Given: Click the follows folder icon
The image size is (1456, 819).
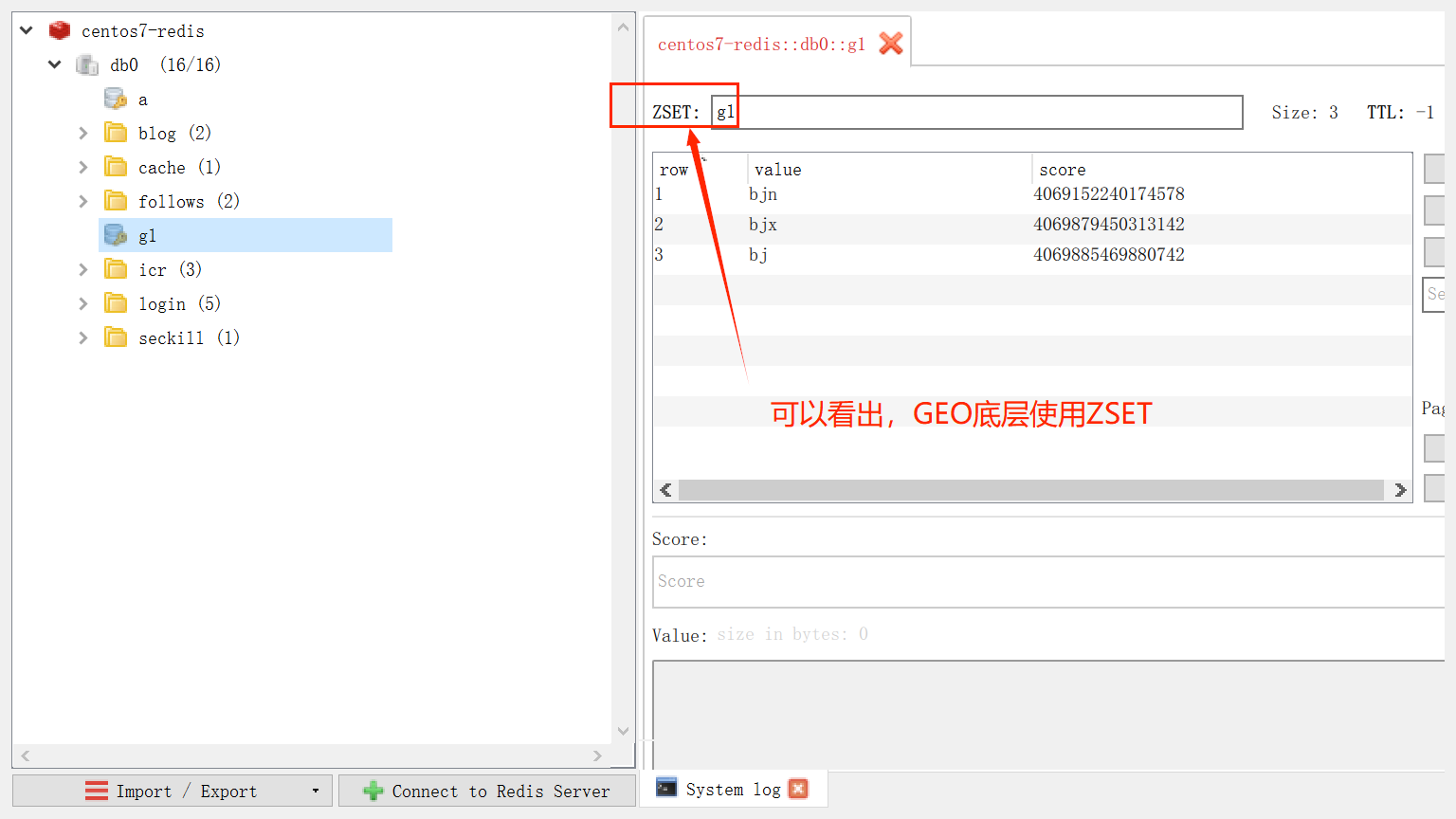Looking at the screenshot, I should [x=116, y=201].
